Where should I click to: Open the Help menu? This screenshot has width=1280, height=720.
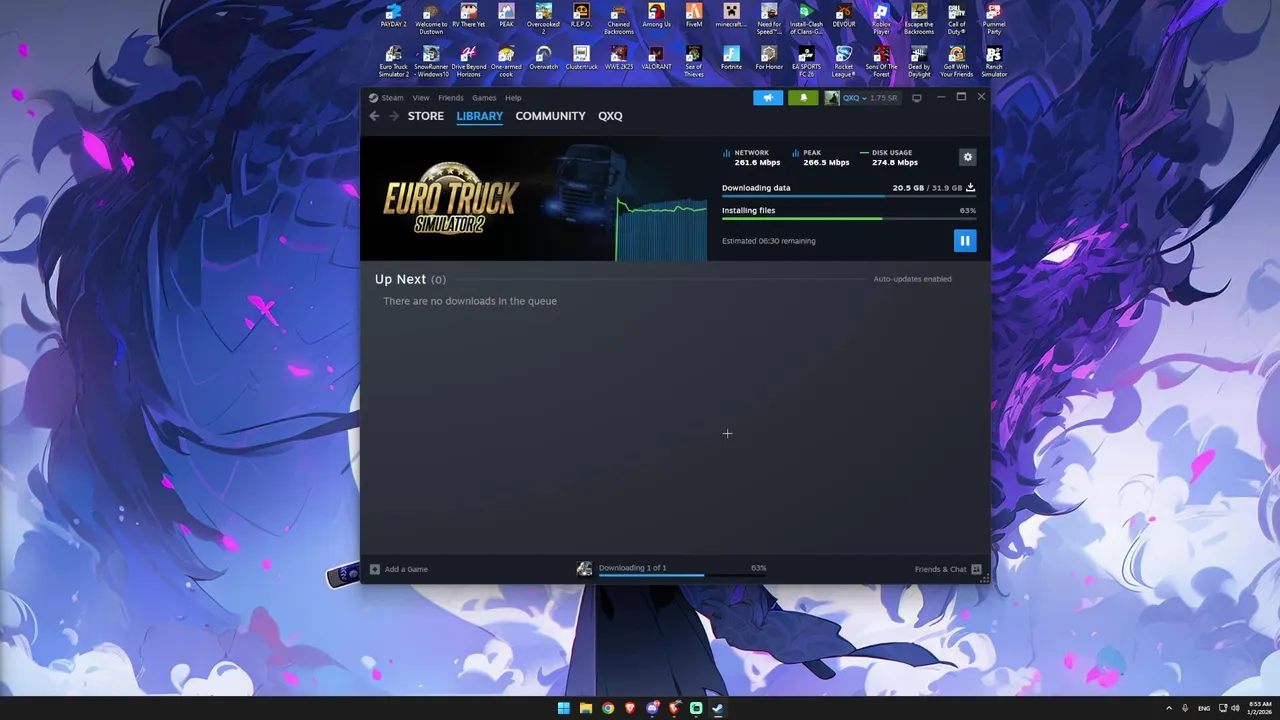click(513, 98)
